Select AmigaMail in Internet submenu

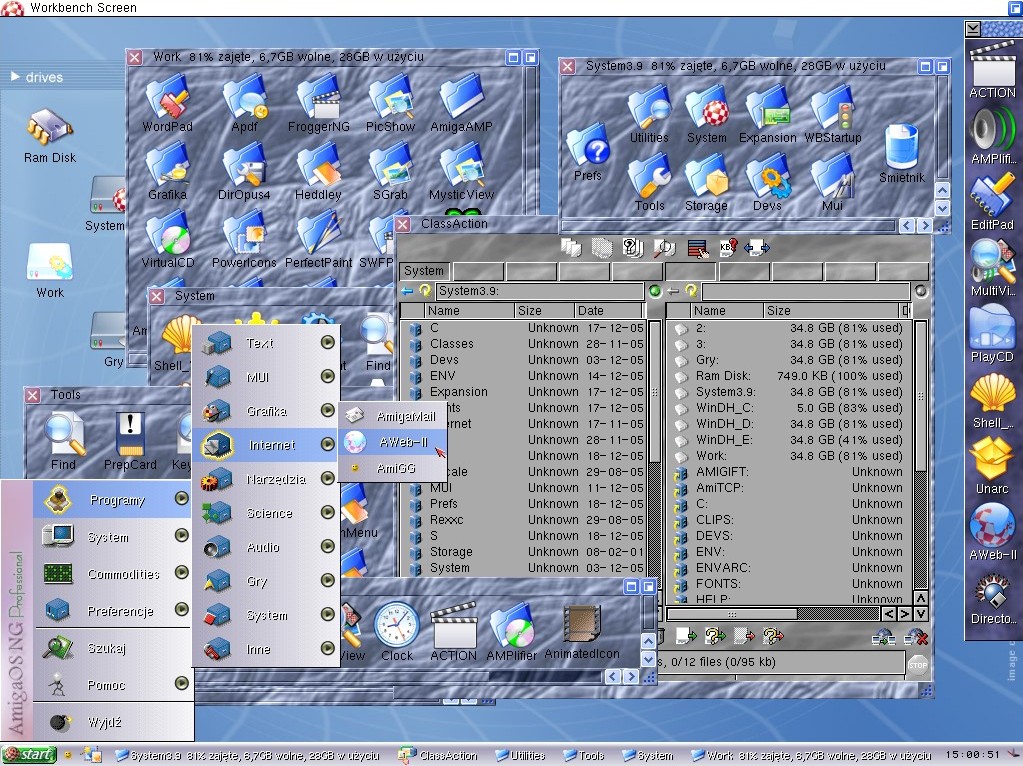coord(393,416)
